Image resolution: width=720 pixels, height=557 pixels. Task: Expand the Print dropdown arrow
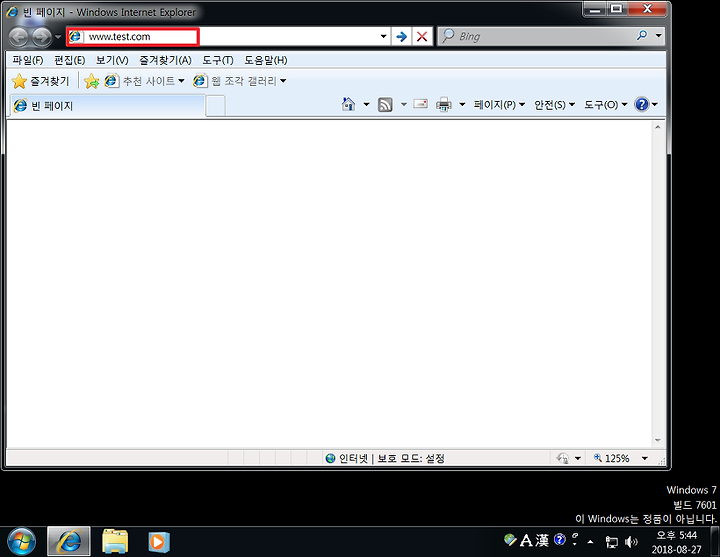click(x=462, y=105)
